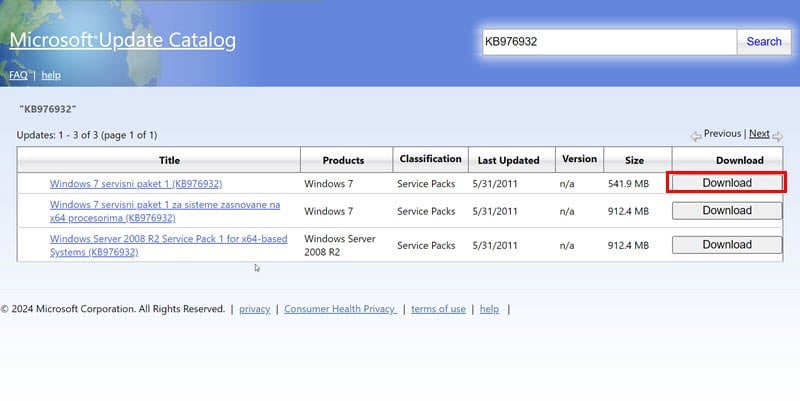Sort by the Version column header
This screenshot has width=800, height=401.
pyautogui.click(x=580, y=159)
